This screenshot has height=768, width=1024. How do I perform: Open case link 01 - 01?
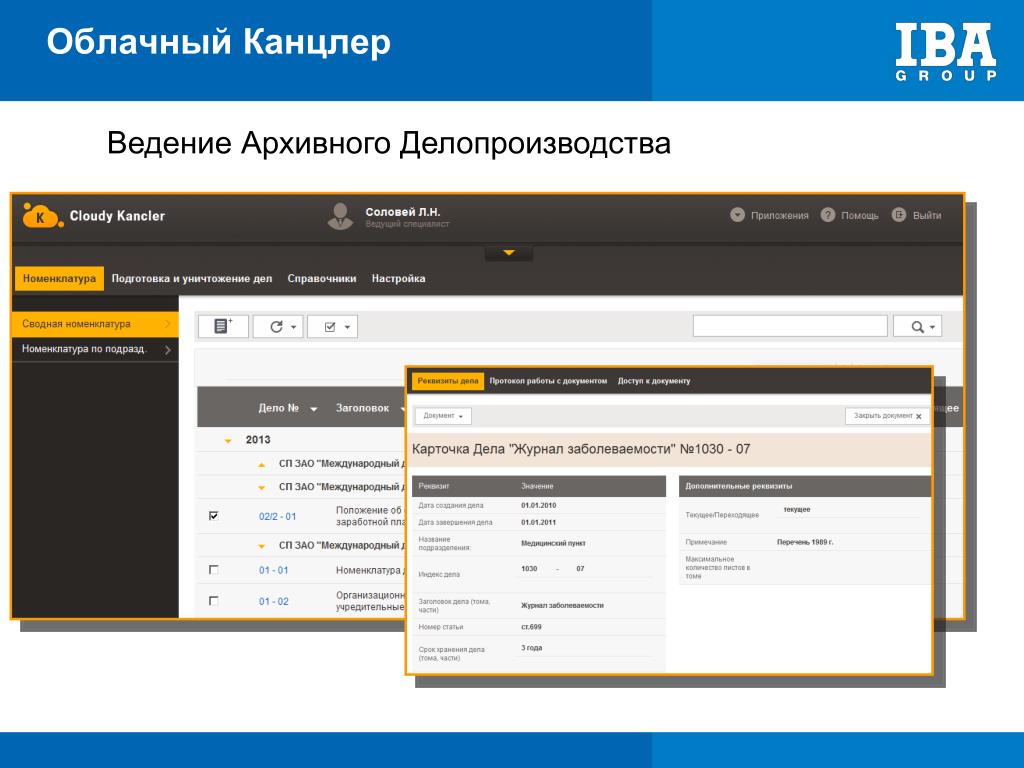click(x=273, y=570)
